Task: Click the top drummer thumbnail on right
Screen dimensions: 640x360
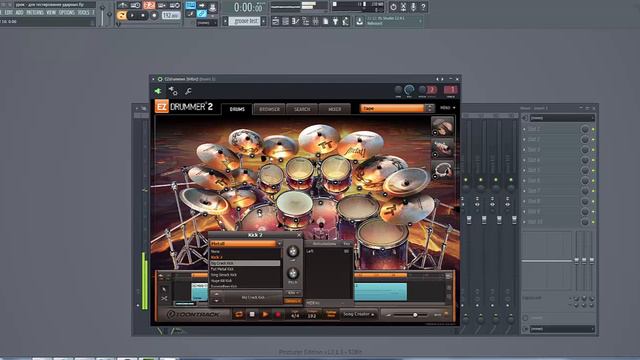Action: tap(442, 127)
